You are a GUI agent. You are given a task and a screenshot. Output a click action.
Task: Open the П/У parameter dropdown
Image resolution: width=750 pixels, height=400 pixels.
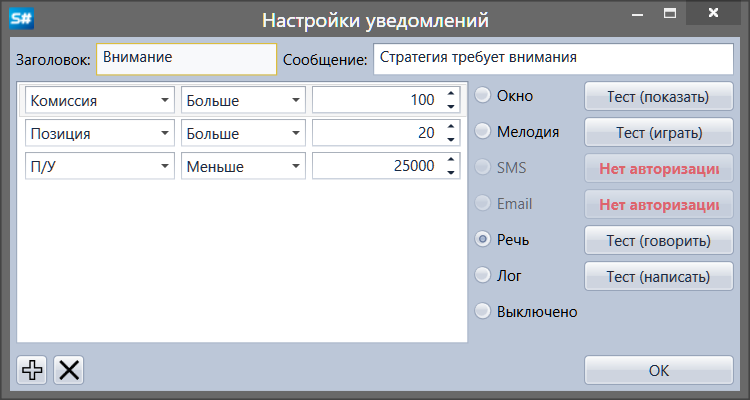[100, 166]
